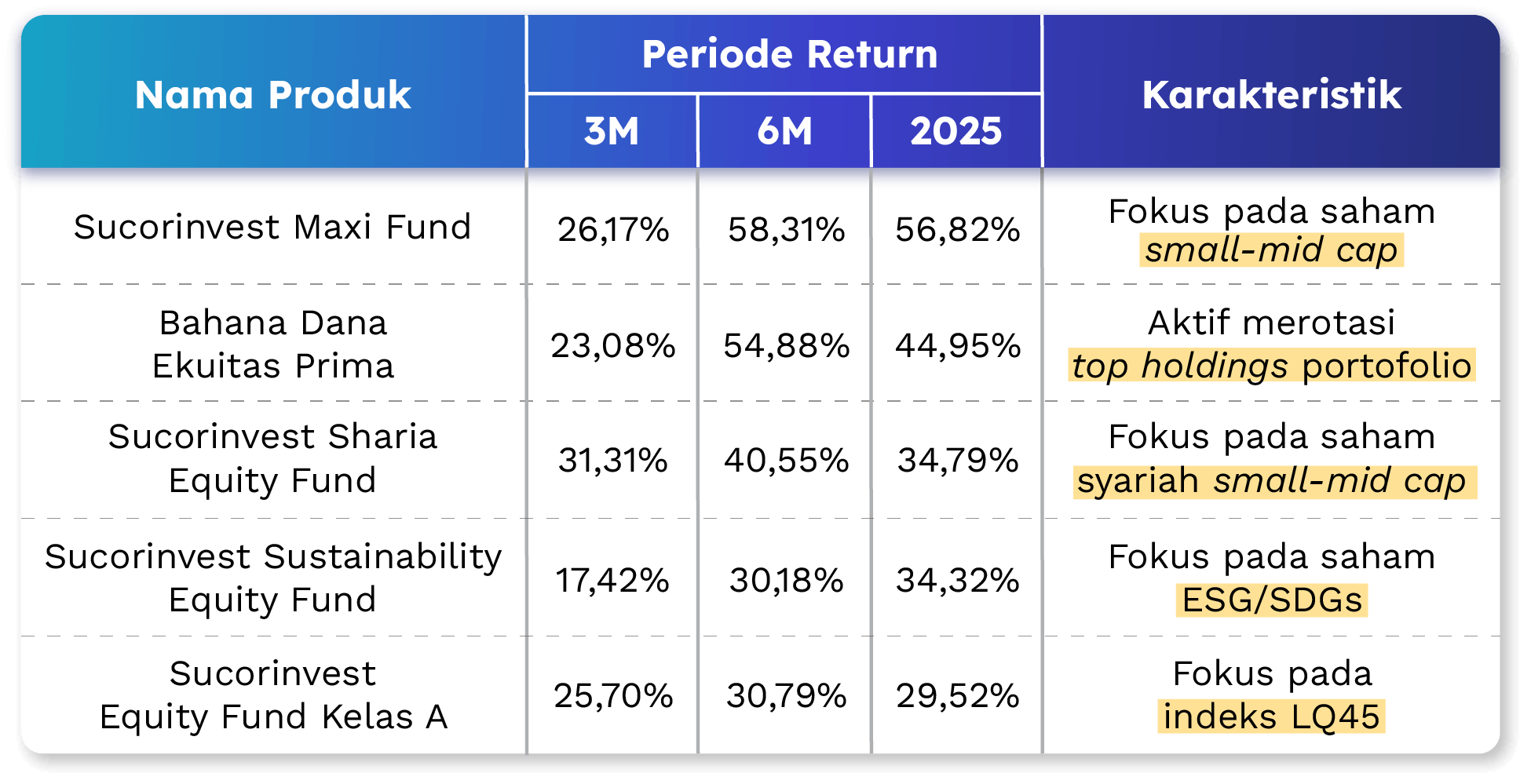Click the Nama Produk column header
This screenshot has width=1531, height=784.
[x=272, y=95]
